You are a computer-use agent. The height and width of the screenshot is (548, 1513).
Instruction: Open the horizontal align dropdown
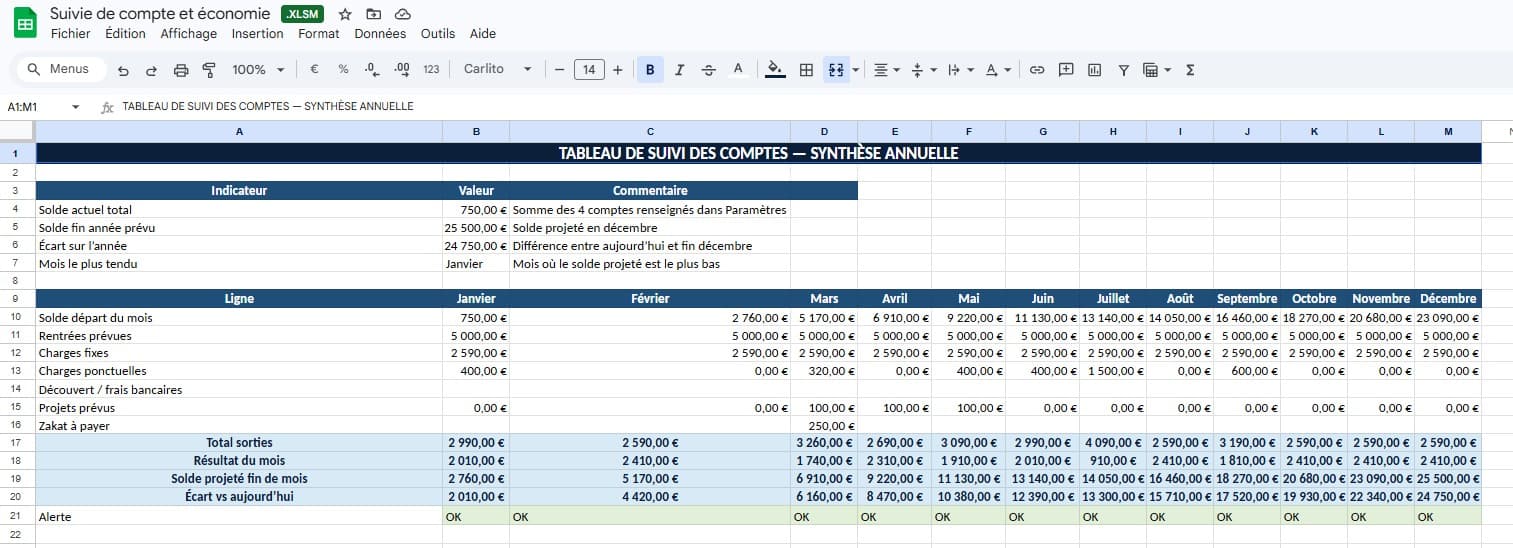click(886, 70)
